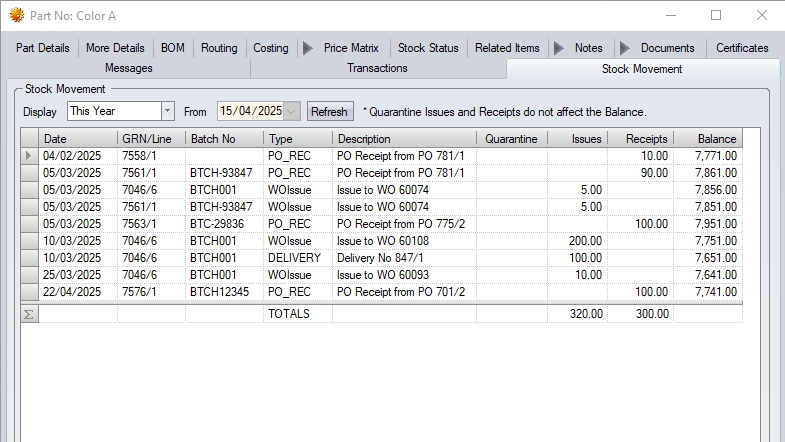Click the Refresh button
The image size is (785, 442).
(329, 112)
